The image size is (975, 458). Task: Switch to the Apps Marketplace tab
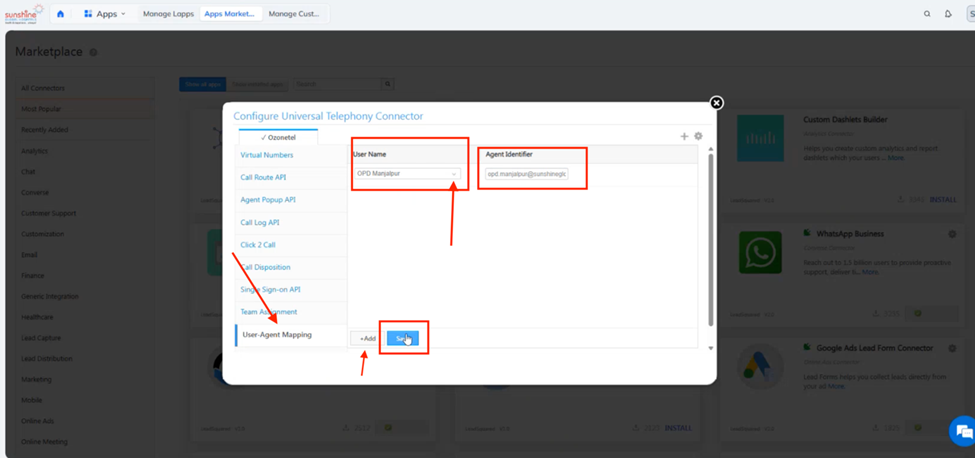point(229,14)
